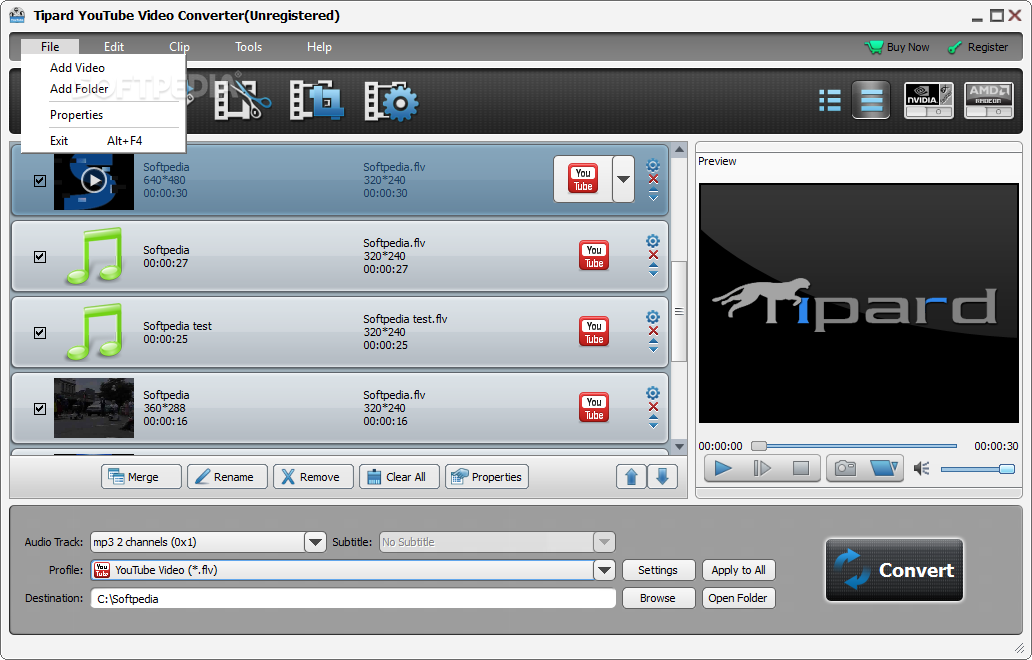Viewport: 1032px width, 660px height.
Task: Click Buy Now link
Action: point(897,47)
